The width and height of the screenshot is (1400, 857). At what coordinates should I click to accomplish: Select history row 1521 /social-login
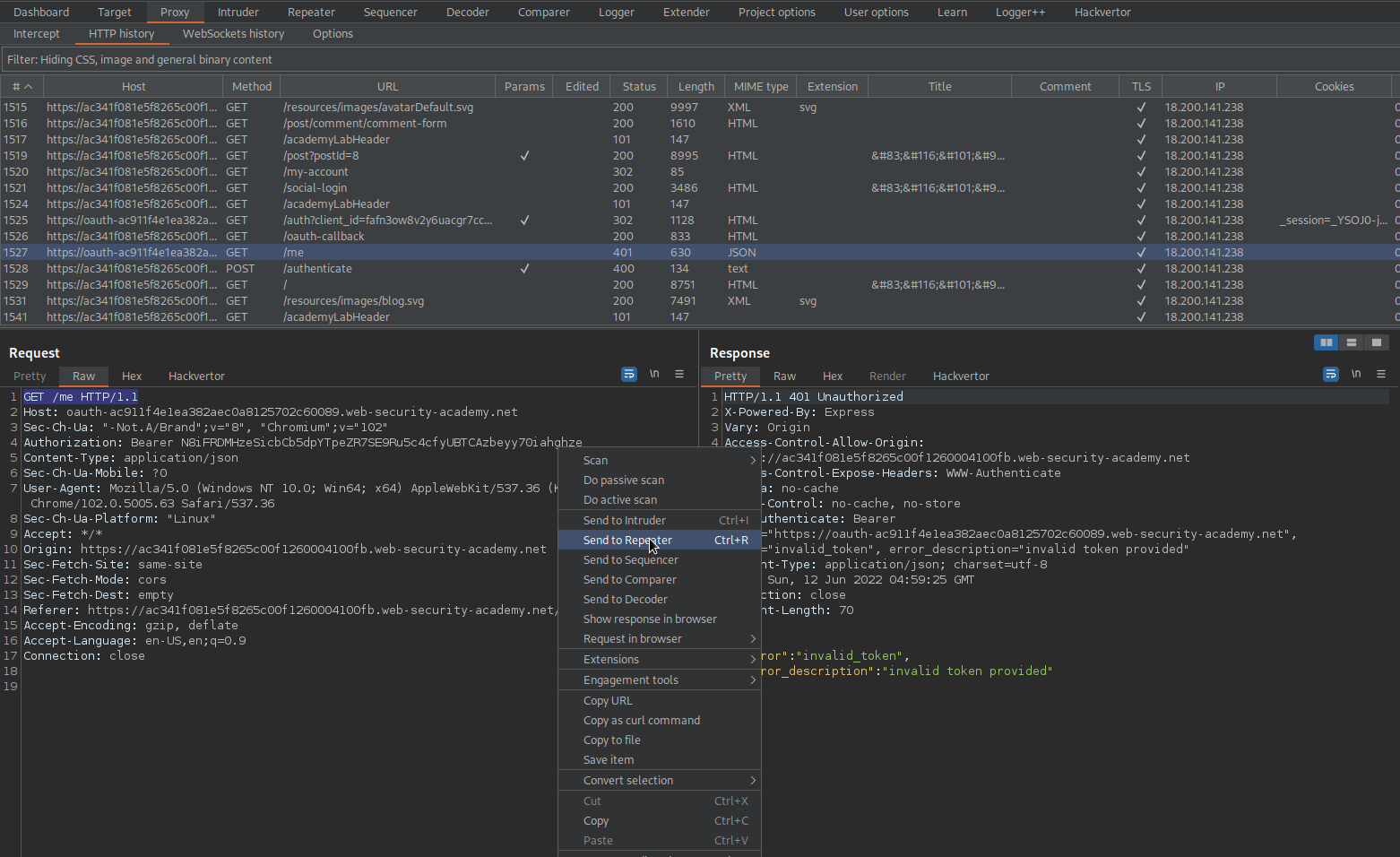(x=699, y=187)
